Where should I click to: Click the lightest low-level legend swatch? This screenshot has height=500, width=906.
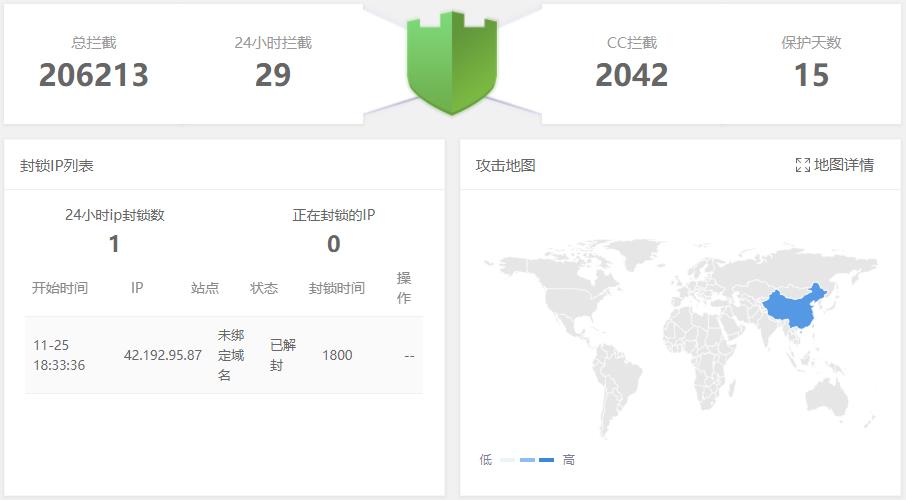507,460
